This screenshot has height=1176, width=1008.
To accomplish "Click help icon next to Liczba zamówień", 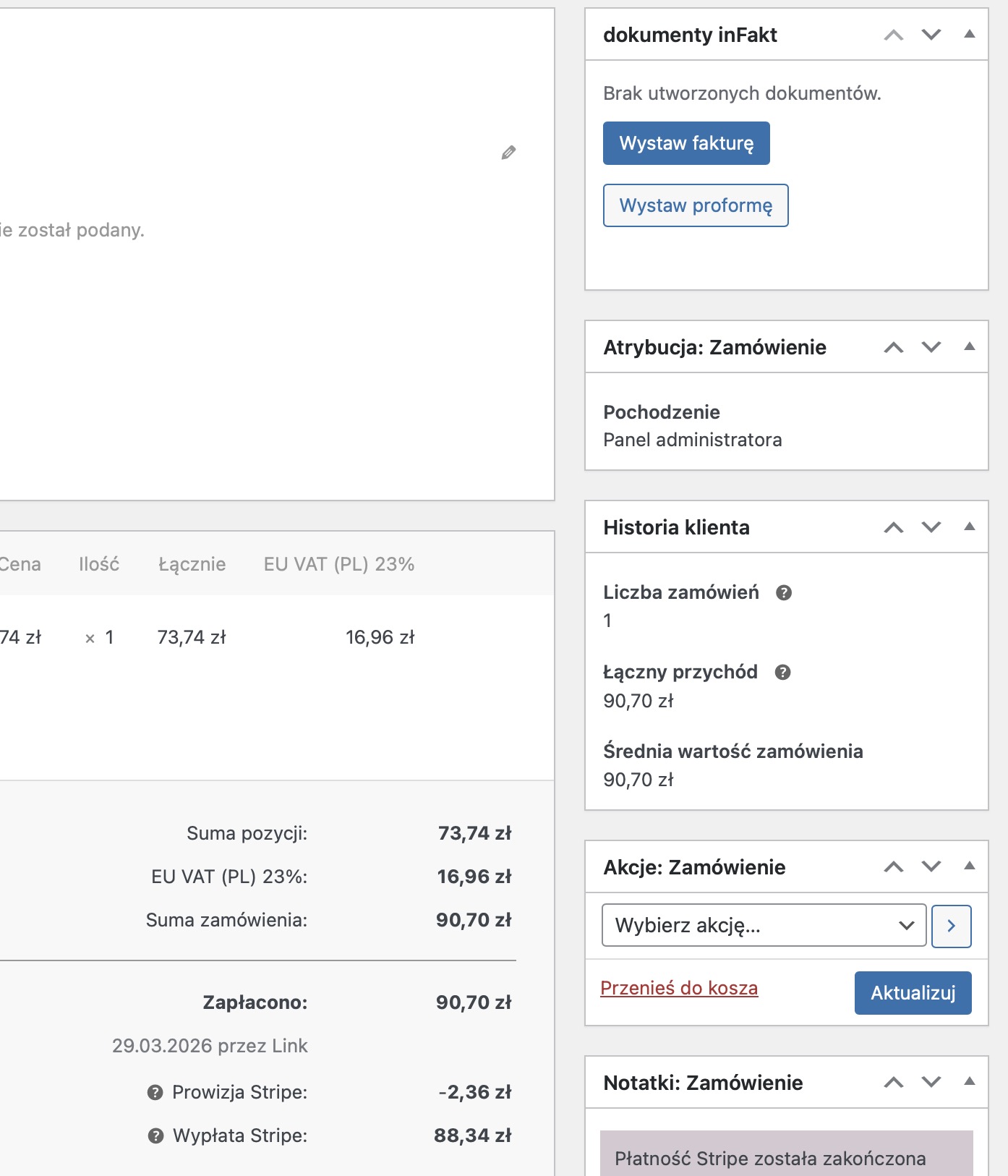I will [783, 593].
